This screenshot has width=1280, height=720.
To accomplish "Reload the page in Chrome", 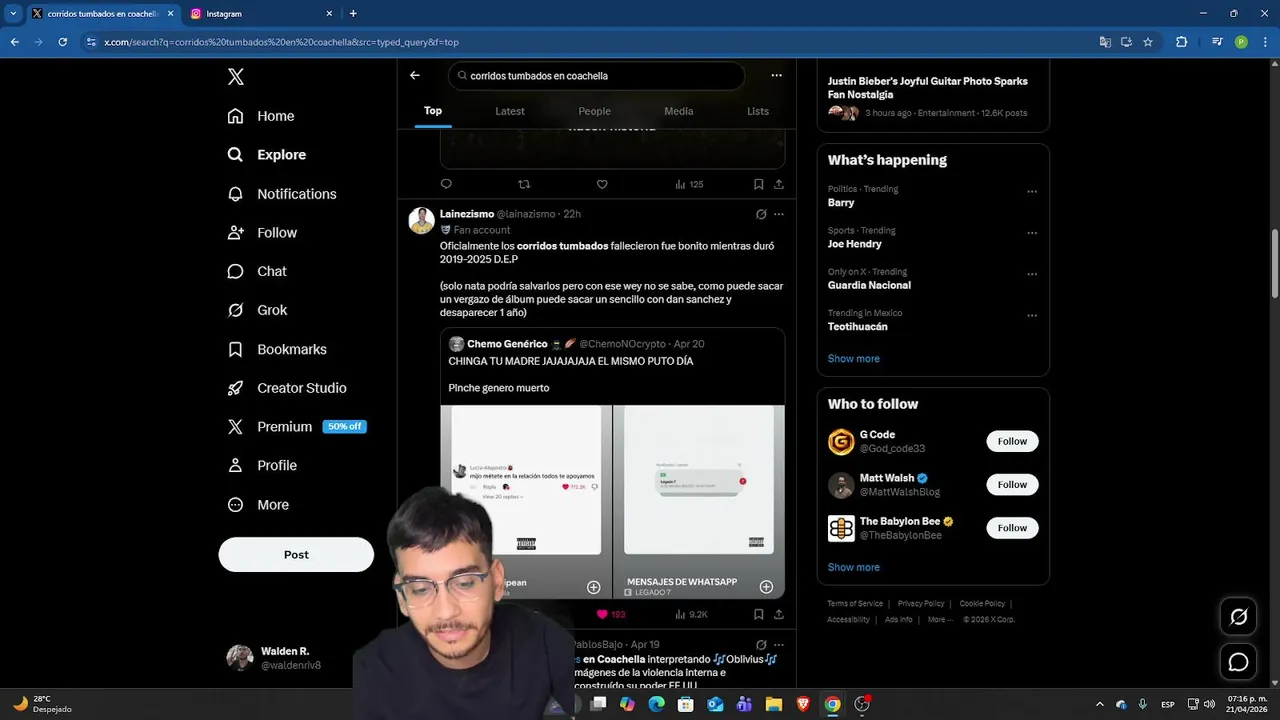I will pyautogui.click(x=62, y=42).
